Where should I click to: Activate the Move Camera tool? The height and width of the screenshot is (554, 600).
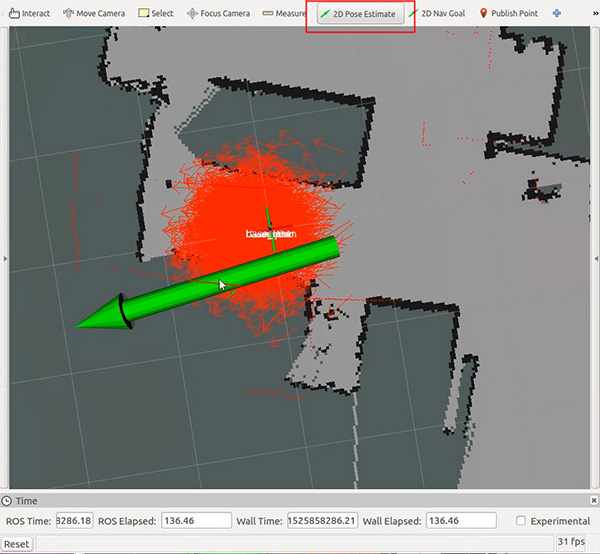pos(93,14)
